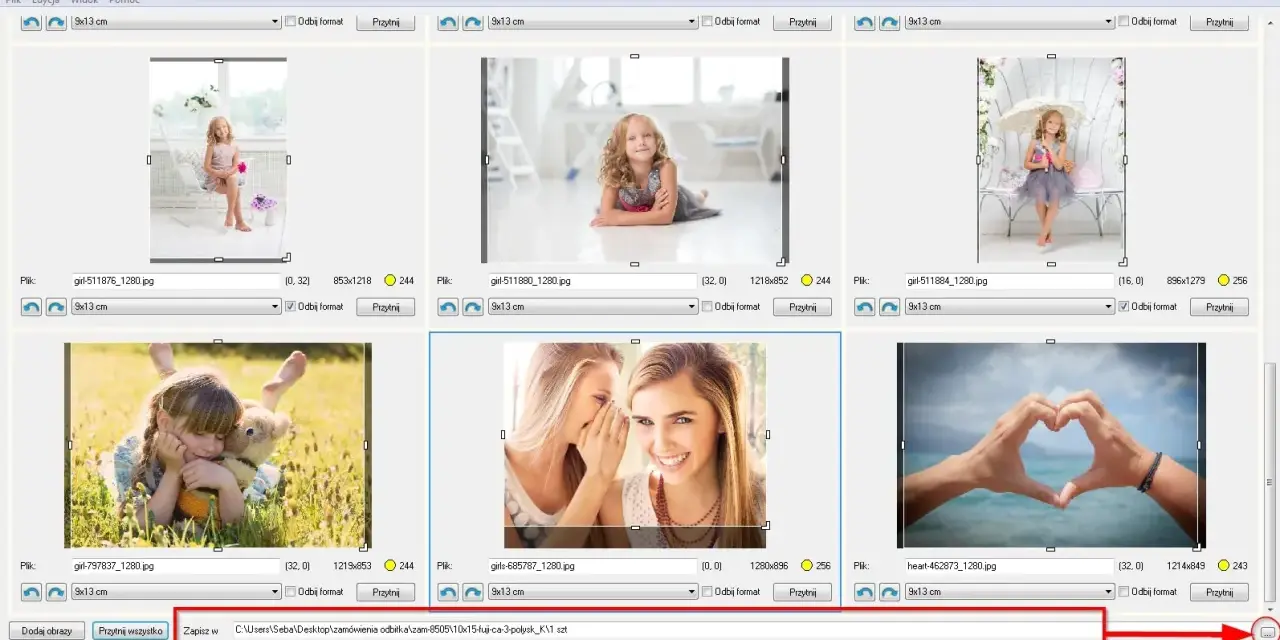Screen dimensions: 1280x640
Task: Click the girl-511884_1280.jpg filename field
Action: [x=1010, y=281]
